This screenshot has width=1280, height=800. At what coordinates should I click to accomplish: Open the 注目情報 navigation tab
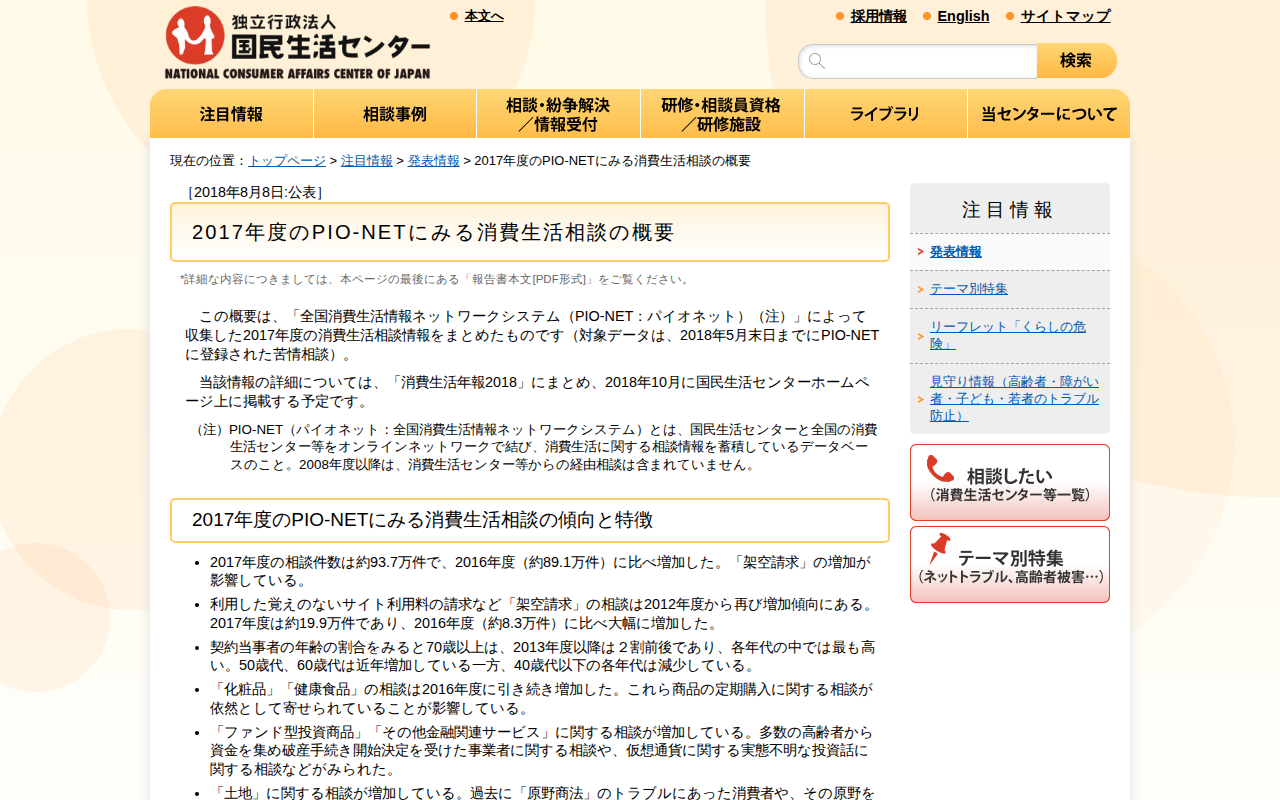pyautogui.click(x=232, y=114)
